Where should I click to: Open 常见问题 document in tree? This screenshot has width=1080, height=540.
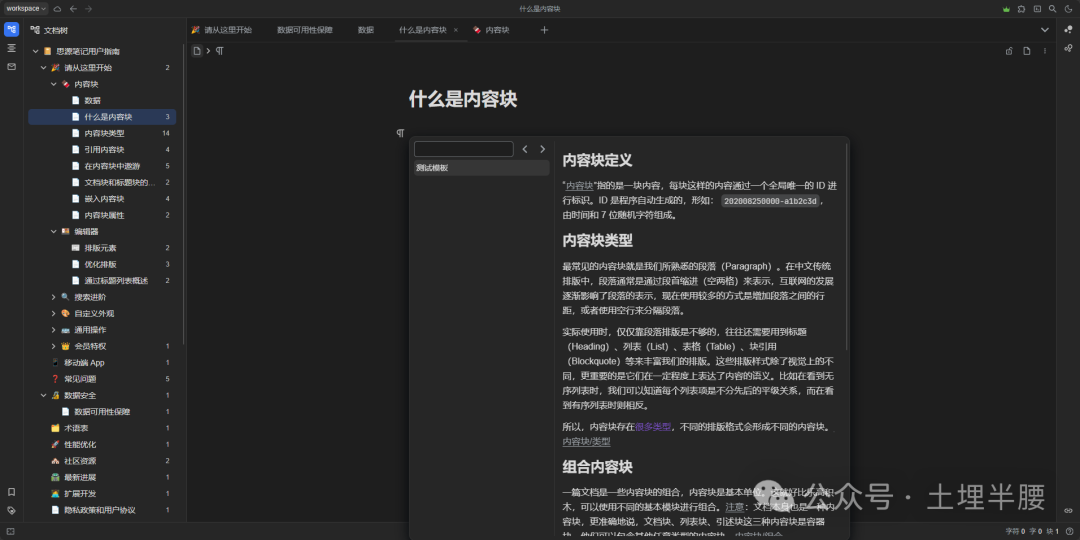tap(102, 379)
